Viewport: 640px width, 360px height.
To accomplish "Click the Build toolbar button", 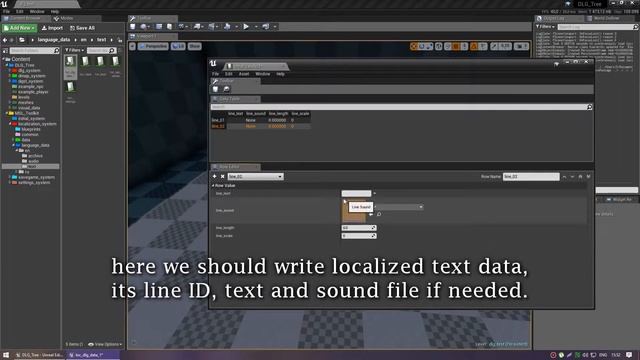I will tap(227, 27).
